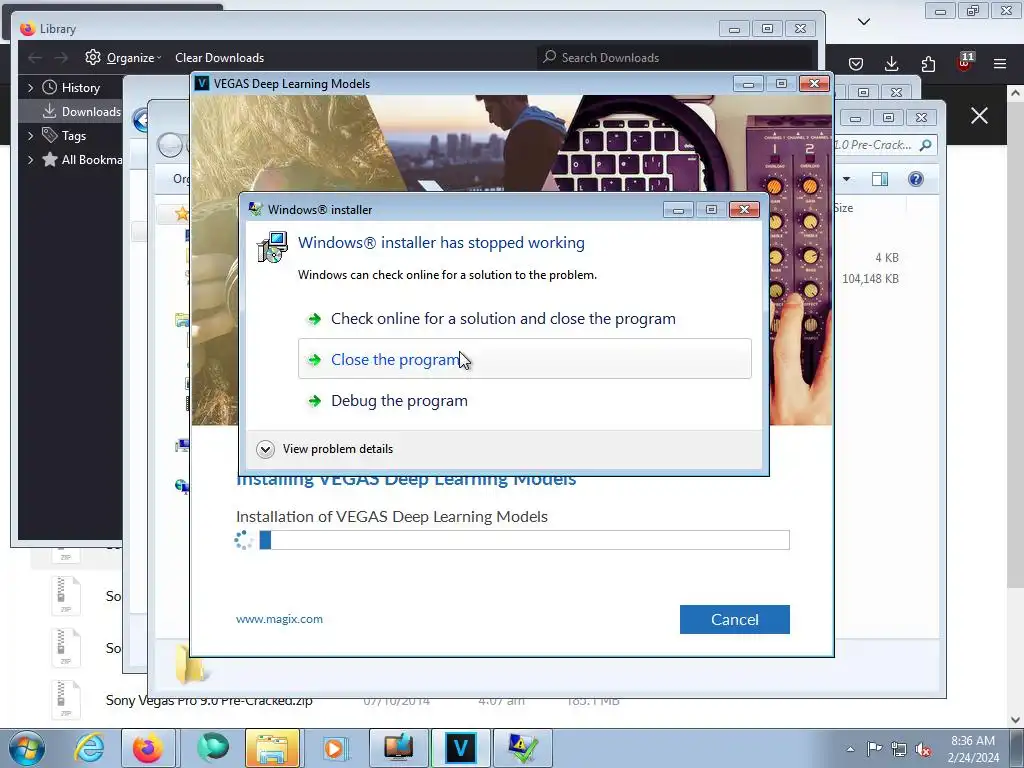The width and height of the screenshot is (1024, 768).
Task: Switch to the monitor app taskbar icon
Action: click(398, 748)
